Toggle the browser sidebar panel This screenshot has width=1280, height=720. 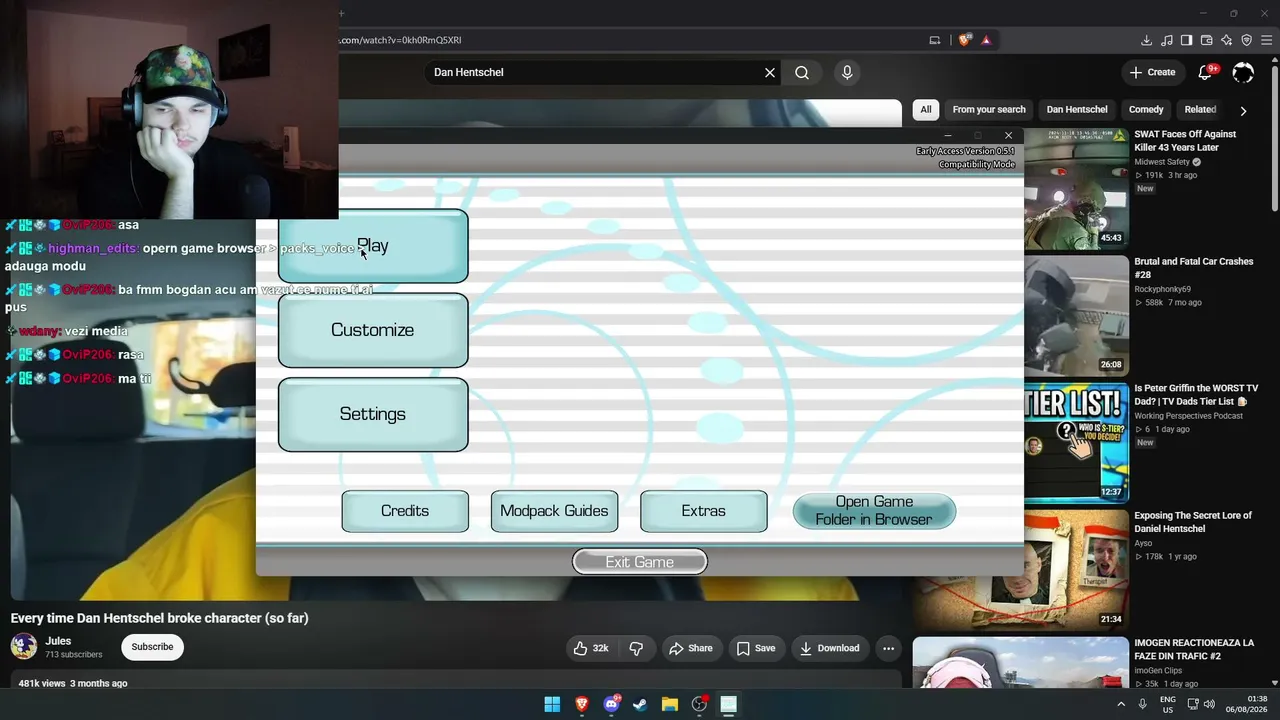1186,40
